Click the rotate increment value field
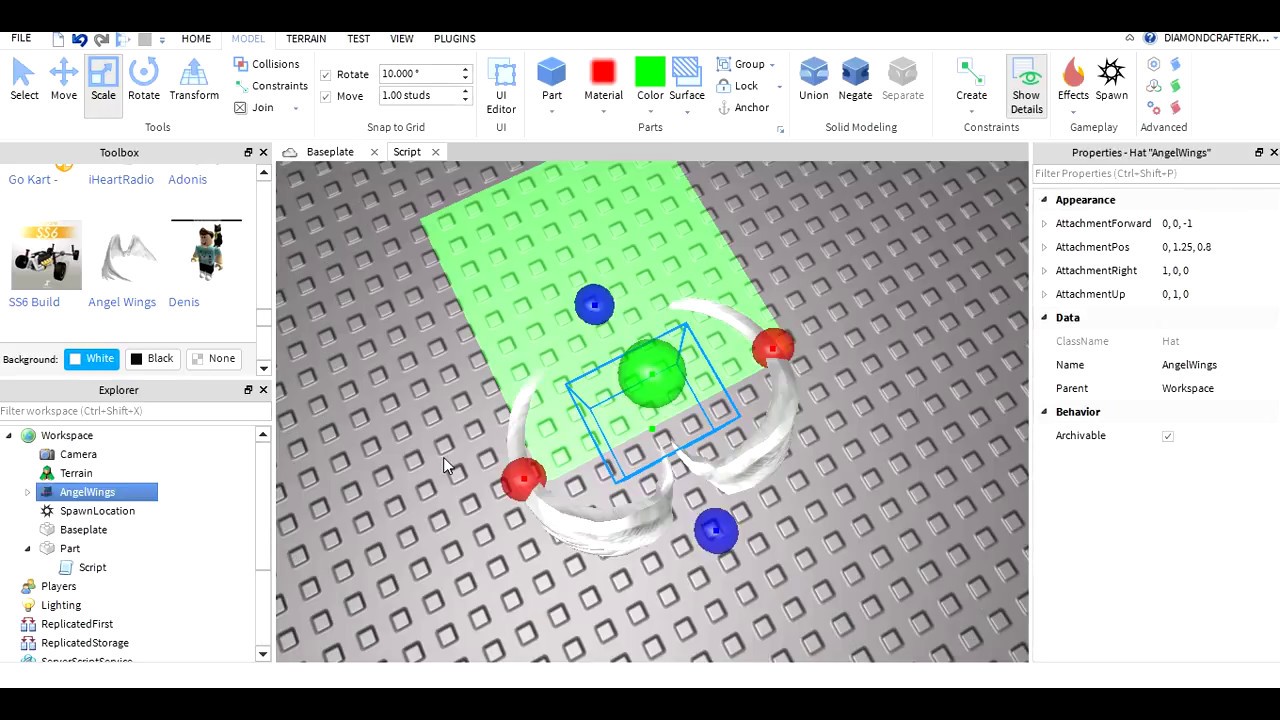 [419, 74]
